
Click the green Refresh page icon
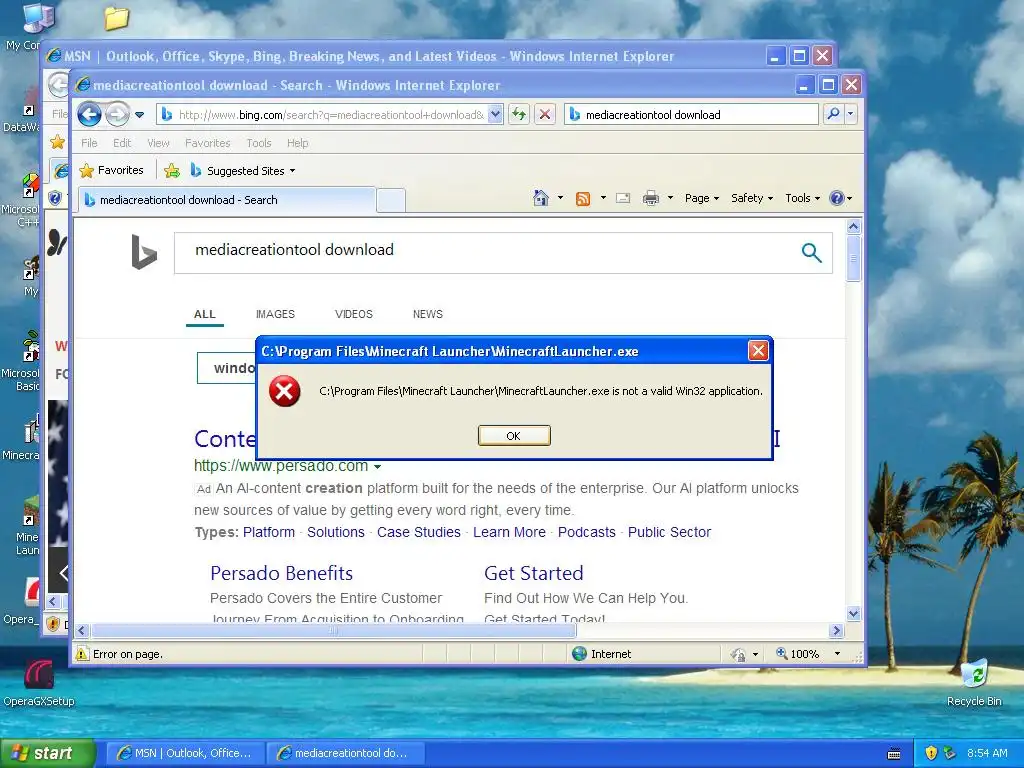519,115
